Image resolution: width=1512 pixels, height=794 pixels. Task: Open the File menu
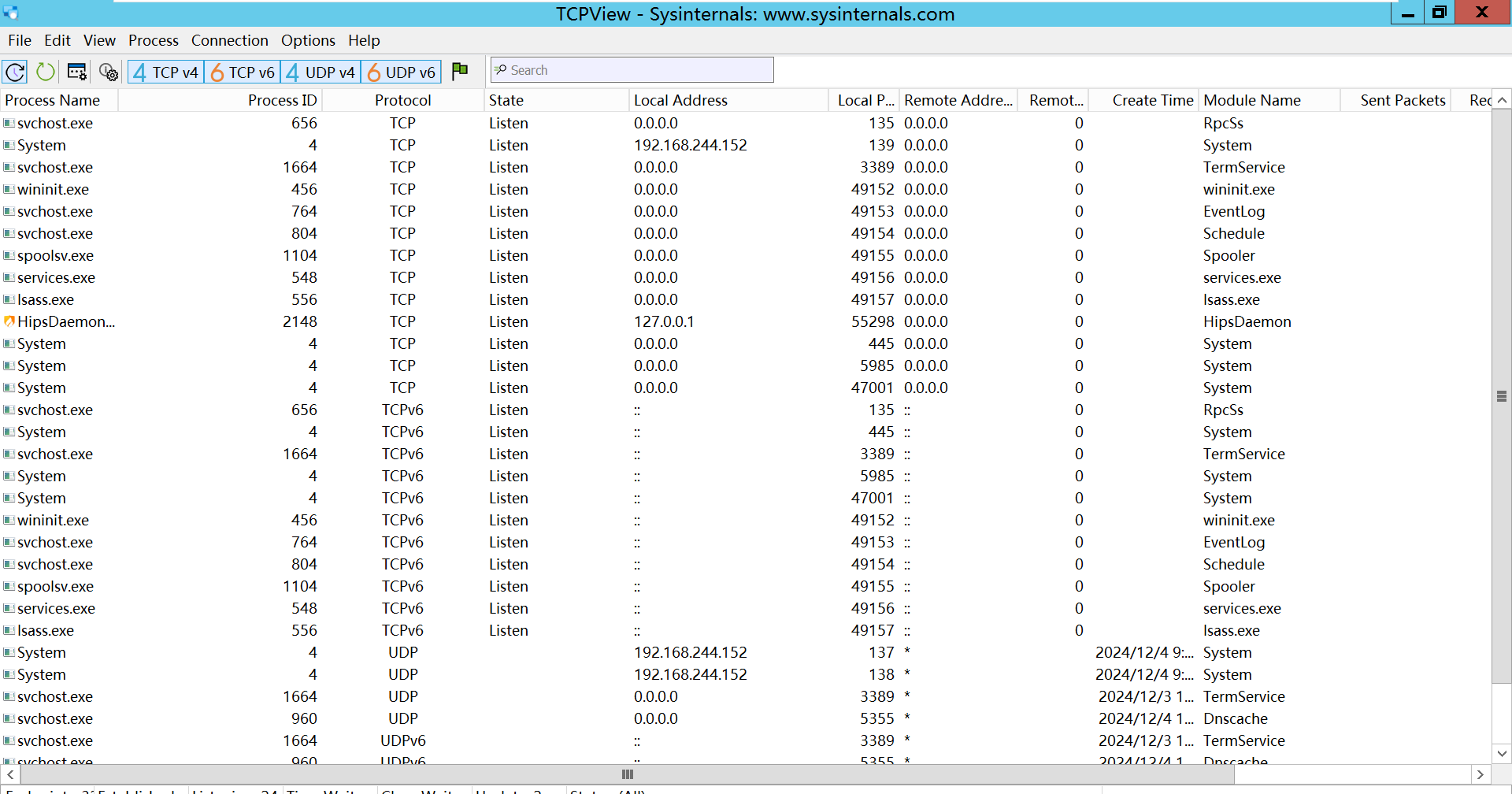(x=20, y=40)
